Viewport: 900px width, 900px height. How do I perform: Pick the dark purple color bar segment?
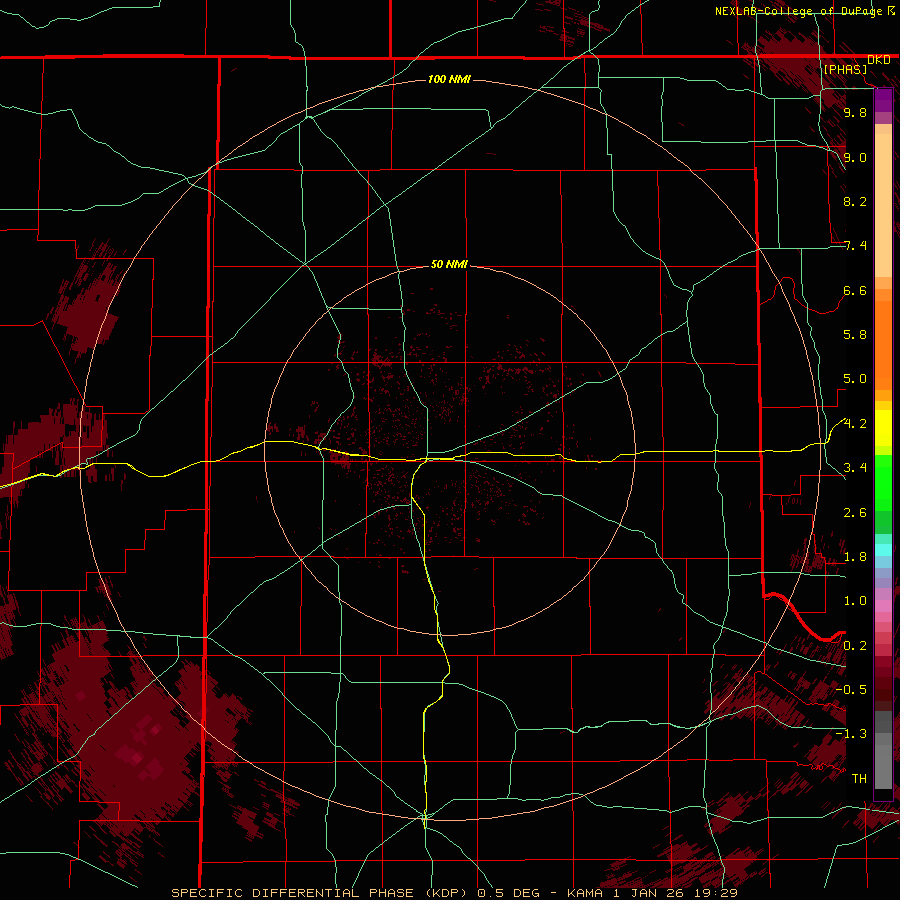[883, 100]
